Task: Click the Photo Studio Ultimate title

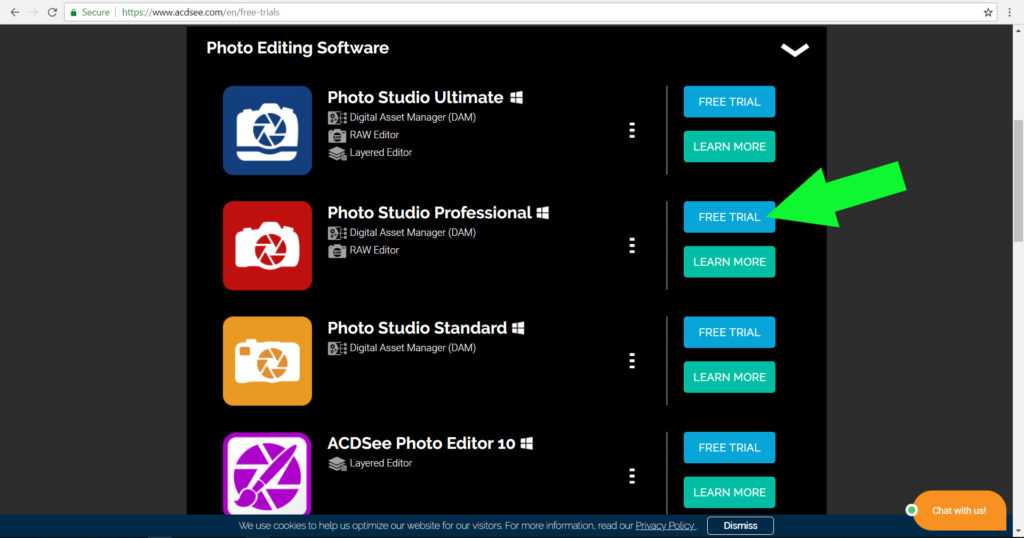Action: [415, 97]
